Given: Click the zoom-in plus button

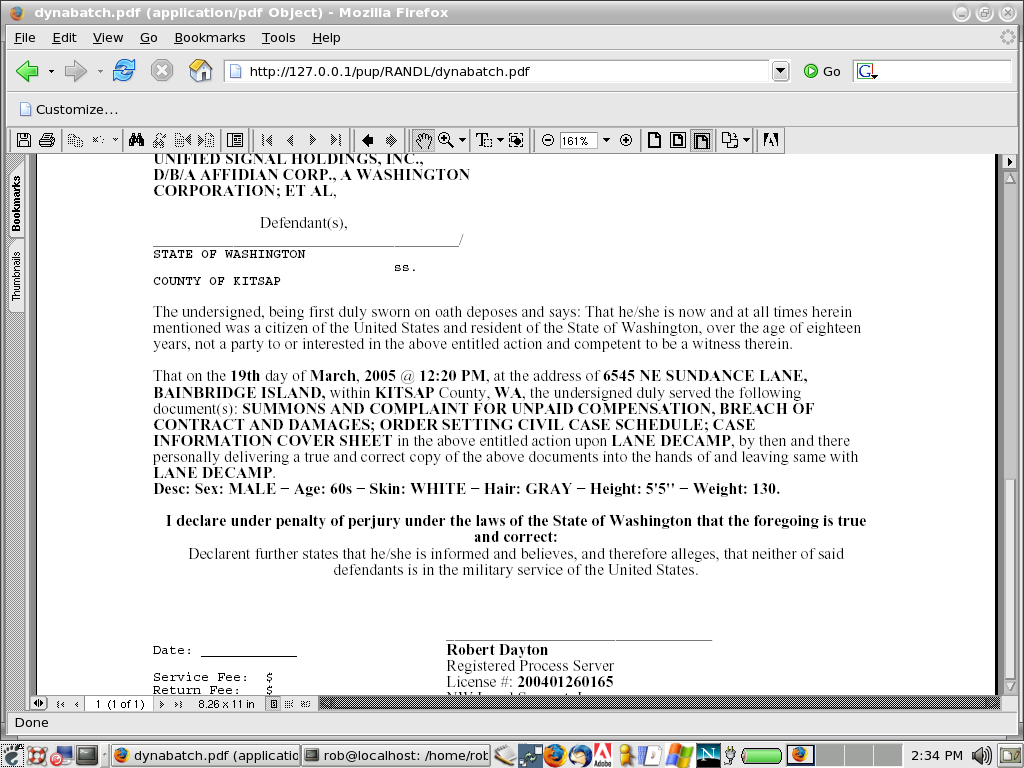Looking at the screenshot, I should click(x=626, y=141).
